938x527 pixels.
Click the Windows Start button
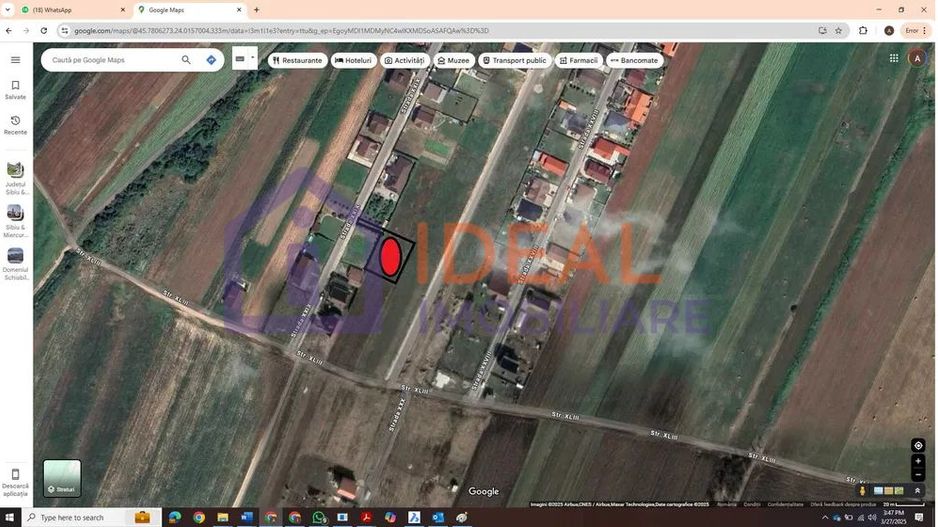point(9,517)
